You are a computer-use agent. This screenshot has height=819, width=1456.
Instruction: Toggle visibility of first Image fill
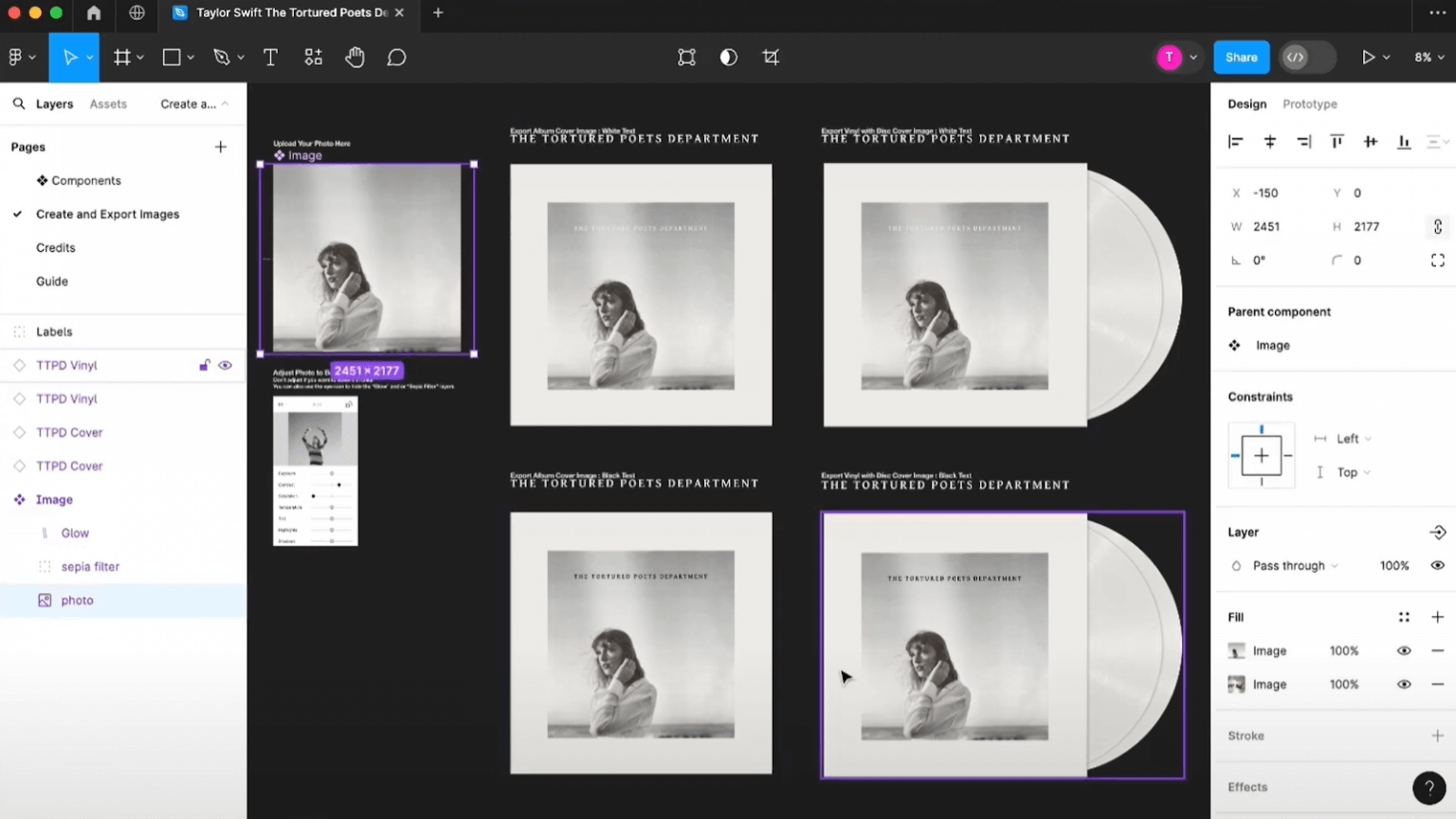coord(1404,651)
